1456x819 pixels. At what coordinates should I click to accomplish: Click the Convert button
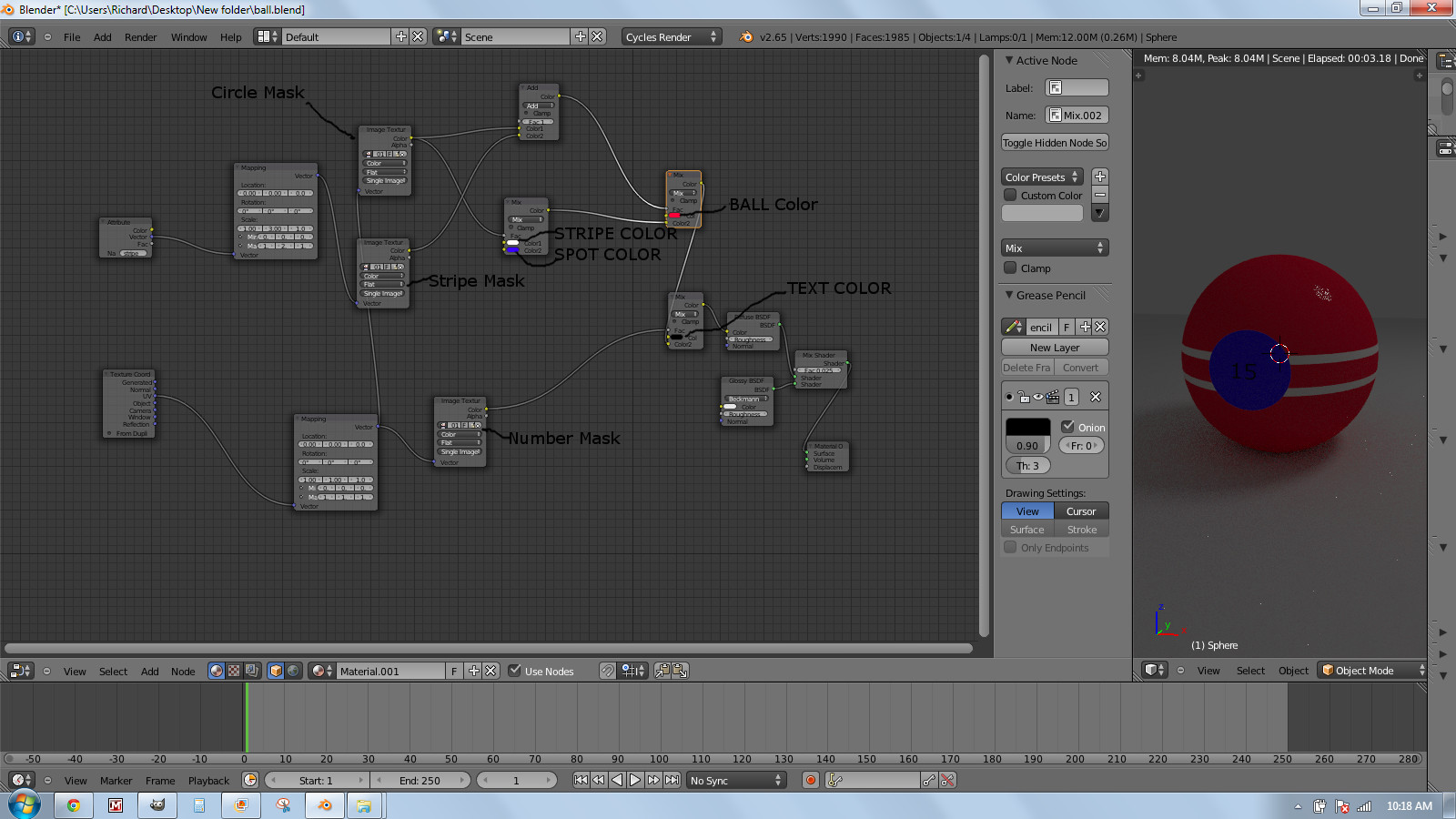click(1081, 368)
